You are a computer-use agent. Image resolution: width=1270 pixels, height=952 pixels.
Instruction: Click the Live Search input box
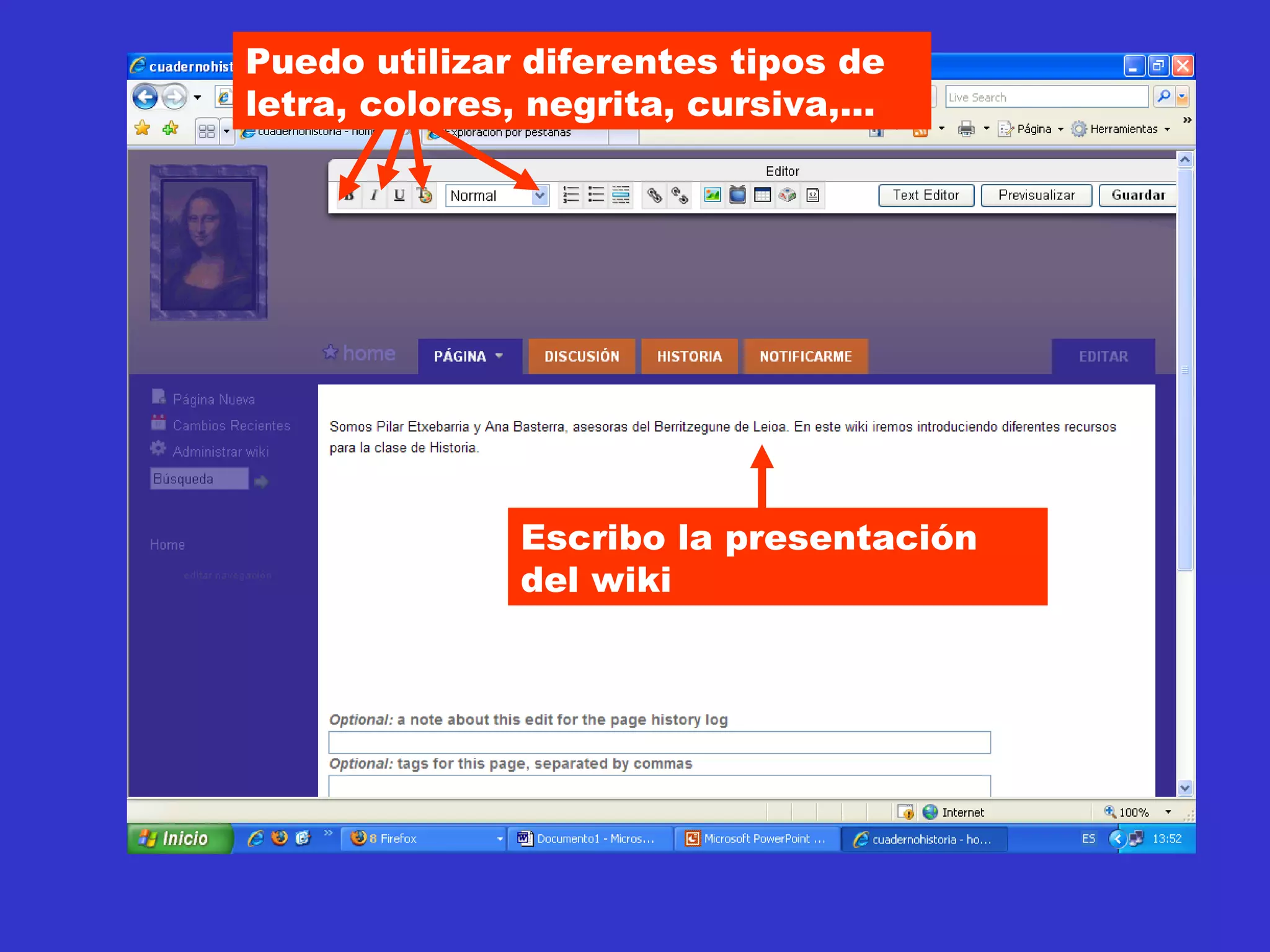coord(1047,97)
